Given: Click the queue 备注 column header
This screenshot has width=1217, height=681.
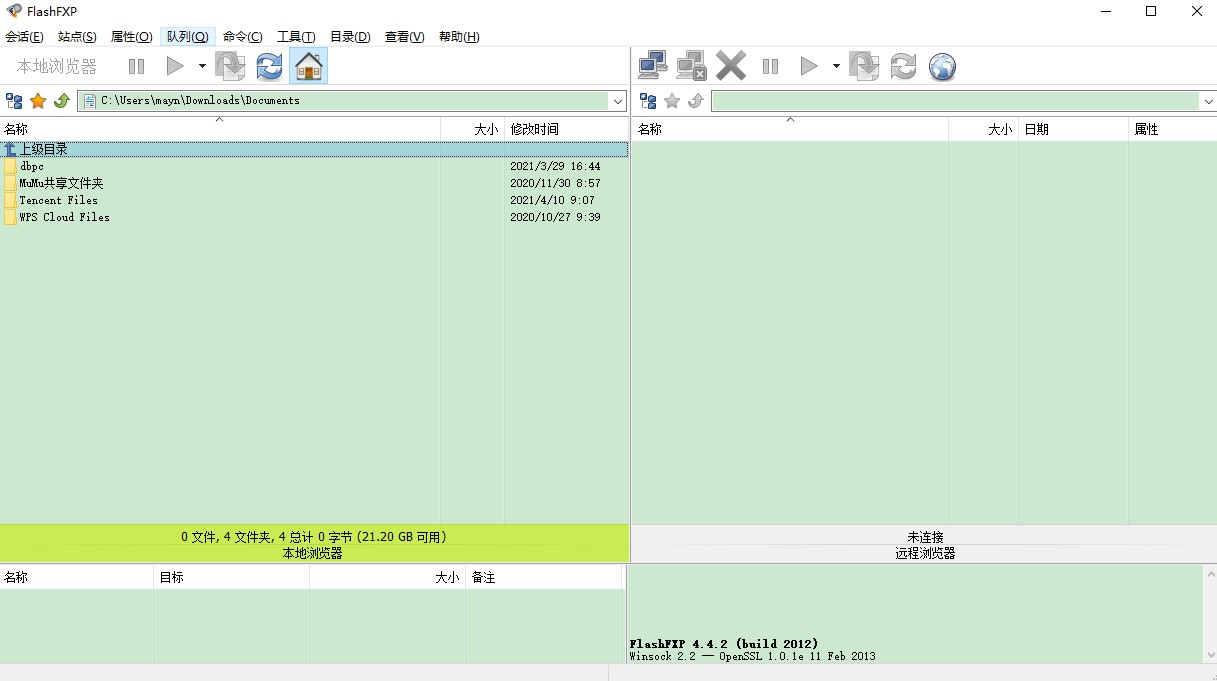Looking at the screenshot, I should point(545,577).
